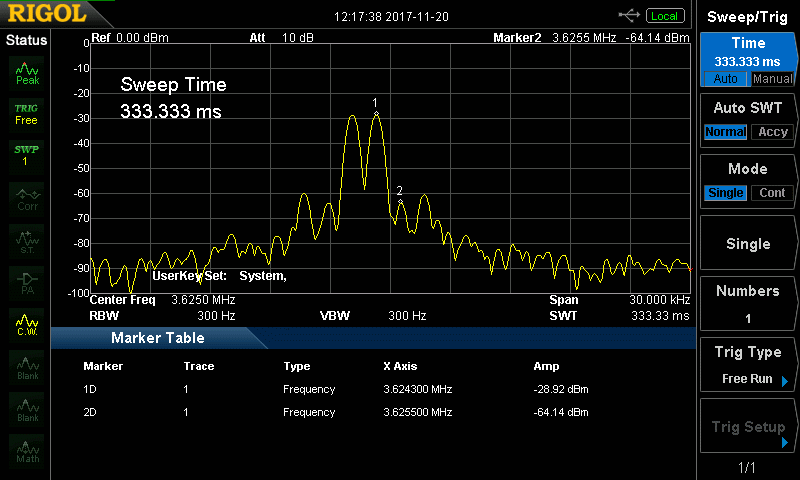
Task: Click the TRIG Free status icon
Action: click(x=26, y=113)
